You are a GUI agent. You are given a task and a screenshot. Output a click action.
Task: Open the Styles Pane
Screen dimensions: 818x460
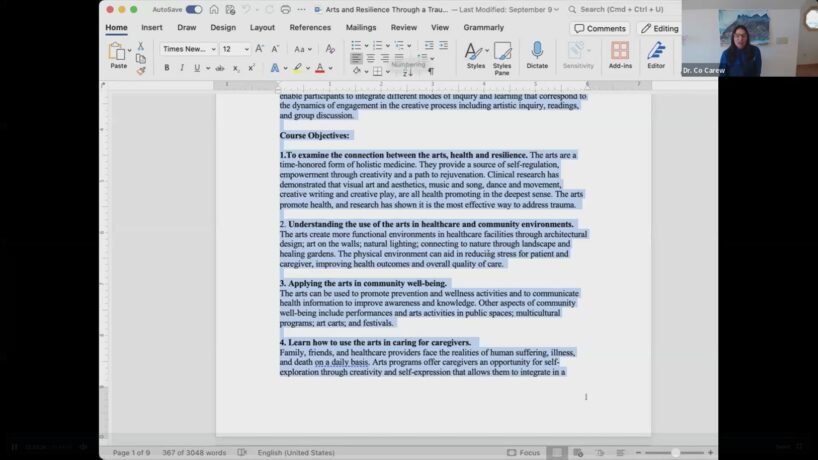502,55
